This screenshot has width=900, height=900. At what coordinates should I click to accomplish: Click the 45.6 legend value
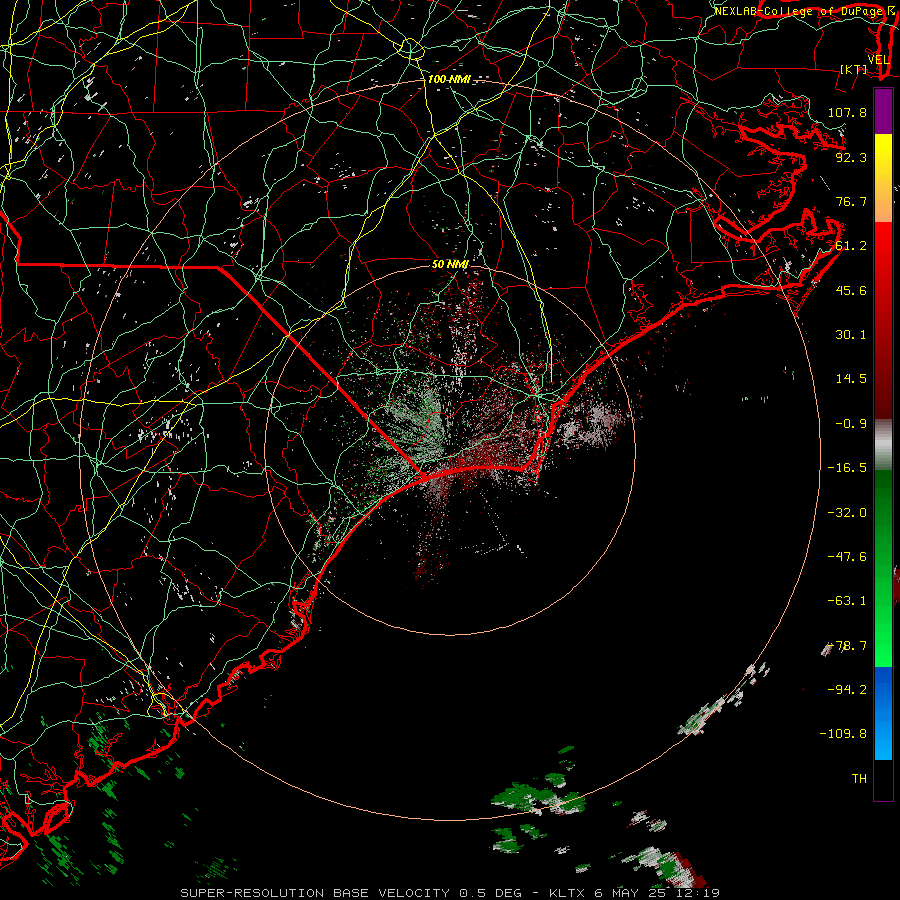pyautogui.click(x=851, y=290)
